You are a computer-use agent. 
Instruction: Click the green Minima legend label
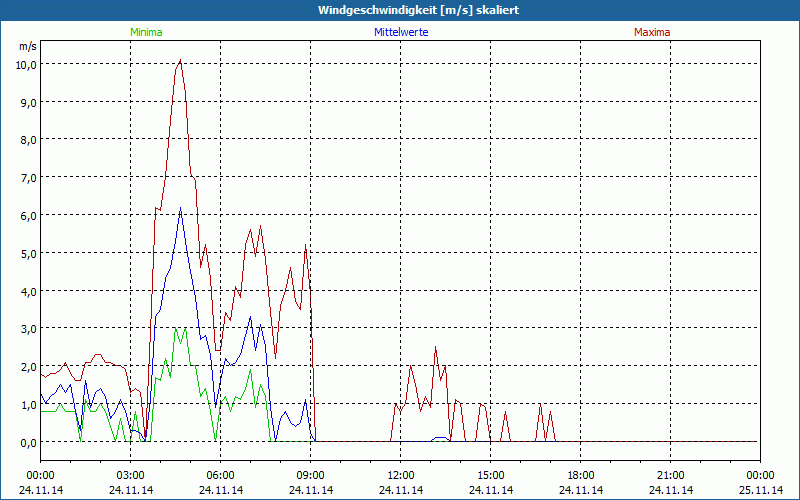point(146,32)
